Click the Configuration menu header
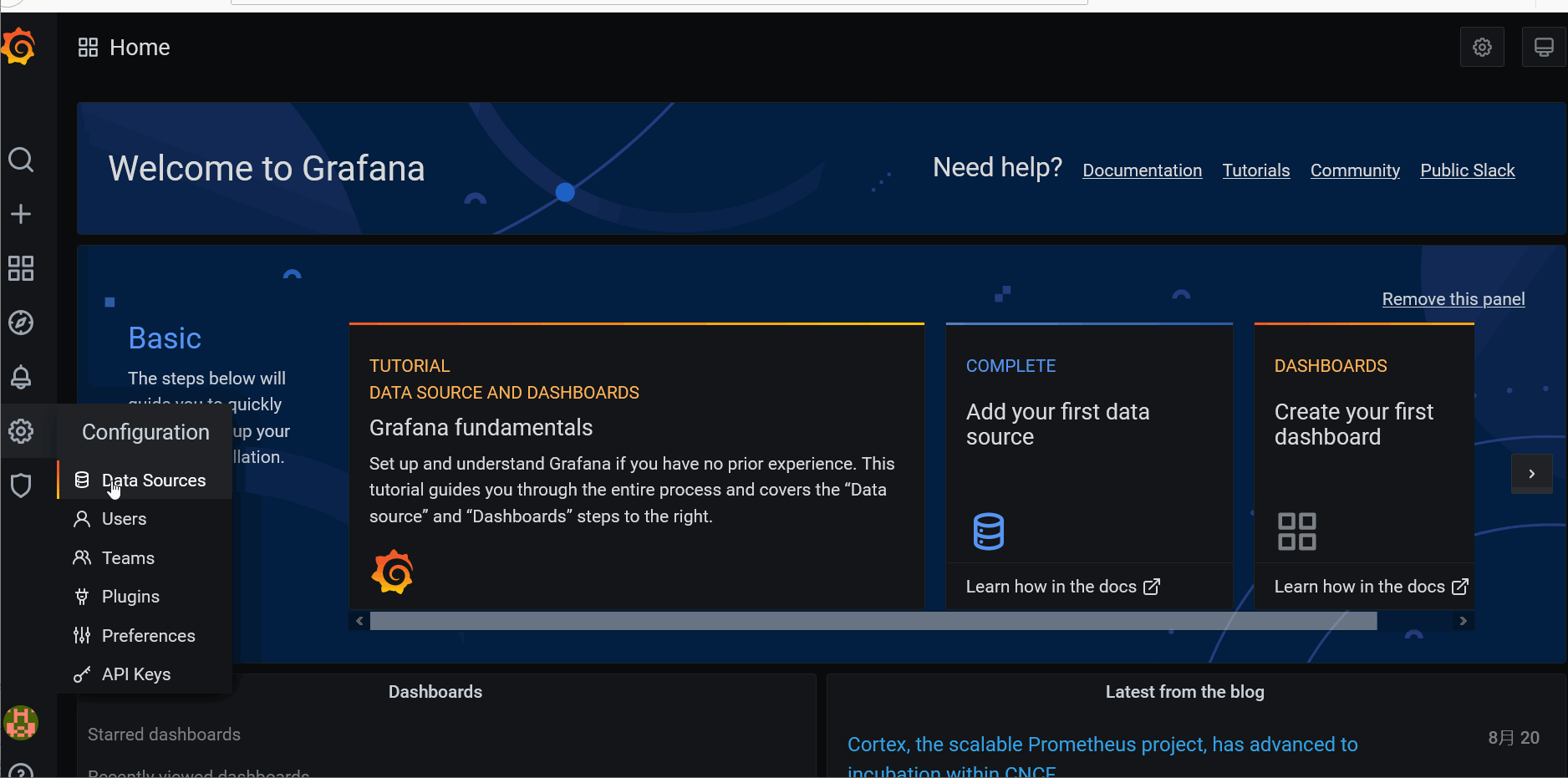 click(x=145, y=432)
